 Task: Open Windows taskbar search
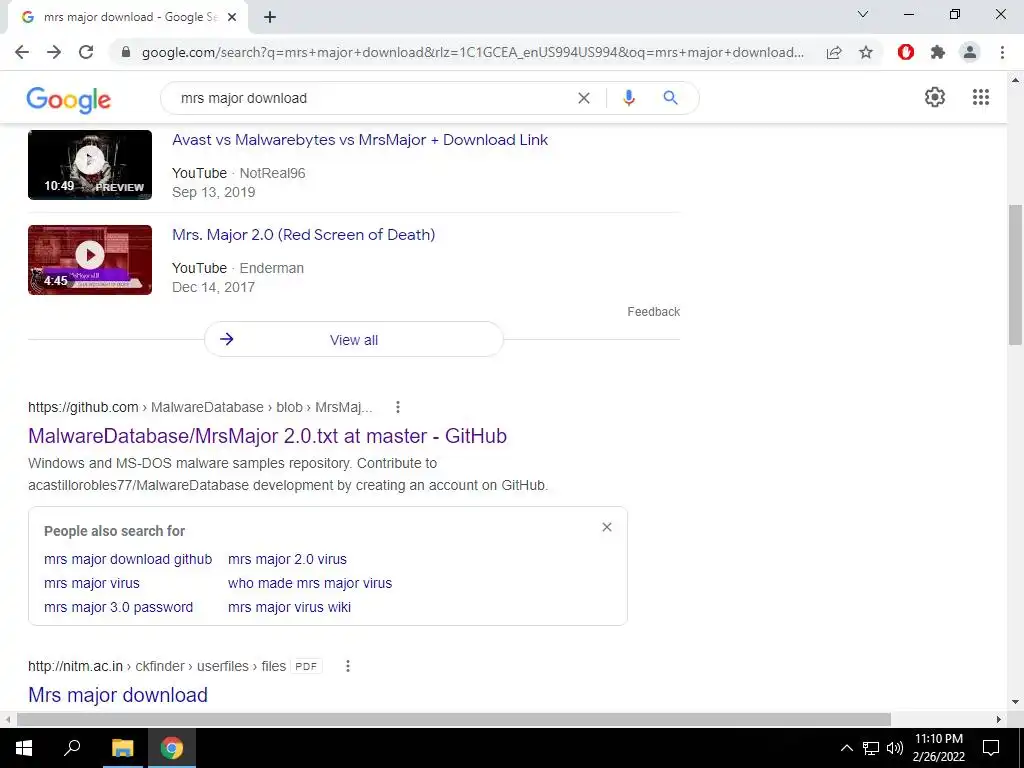pyautogui.click(x=72, y=748)
